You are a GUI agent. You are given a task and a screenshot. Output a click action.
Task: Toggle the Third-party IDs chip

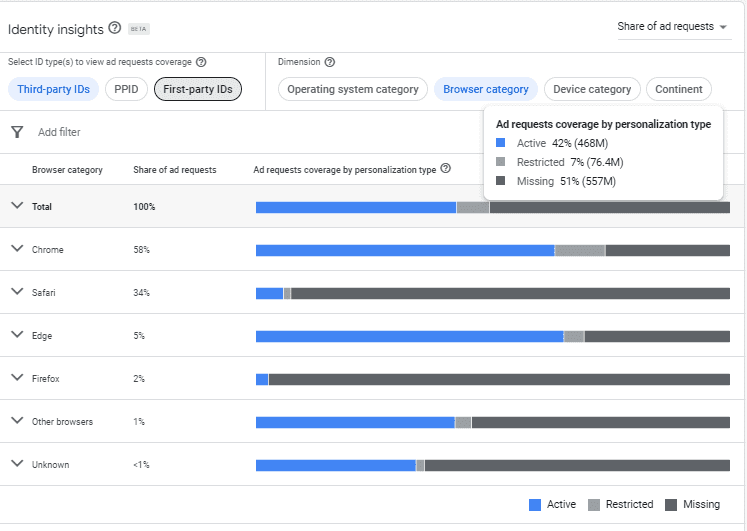click(53, 89)
